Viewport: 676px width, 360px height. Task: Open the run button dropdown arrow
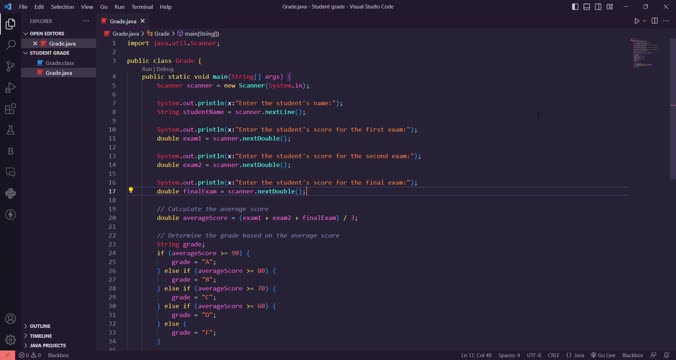pos(645,21)
